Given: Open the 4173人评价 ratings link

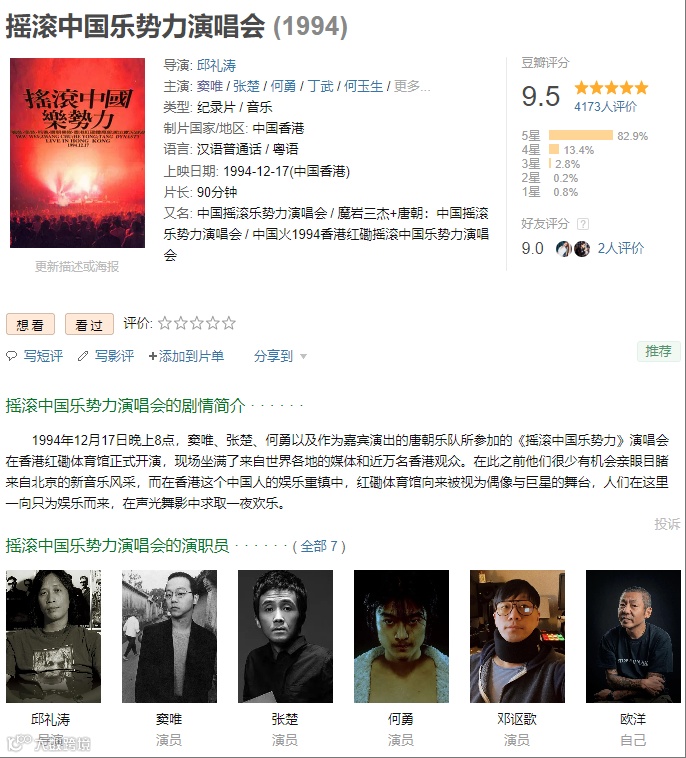Looking at the screenshot, I should pos(605,106).
